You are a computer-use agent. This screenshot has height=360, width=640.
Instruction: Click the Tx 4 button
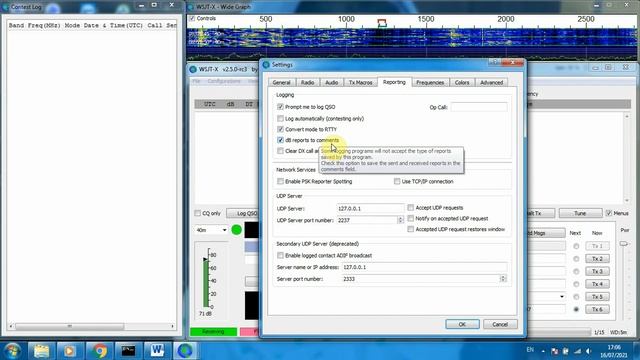click(597, 284)
